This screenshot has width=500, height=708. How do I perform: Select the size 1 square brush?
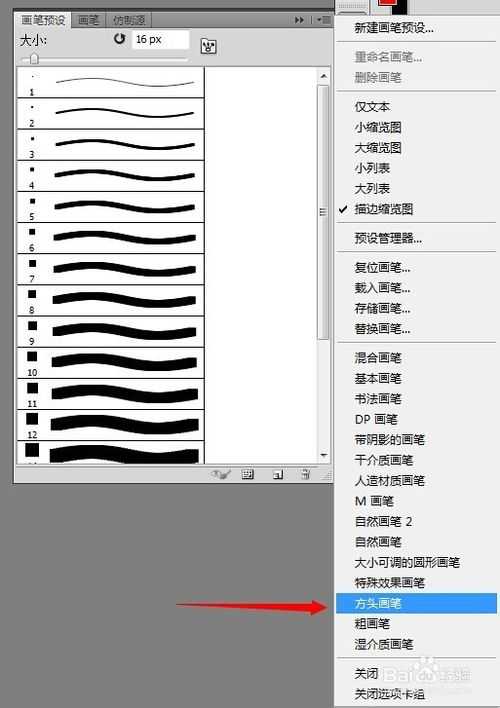pos(110,82)
